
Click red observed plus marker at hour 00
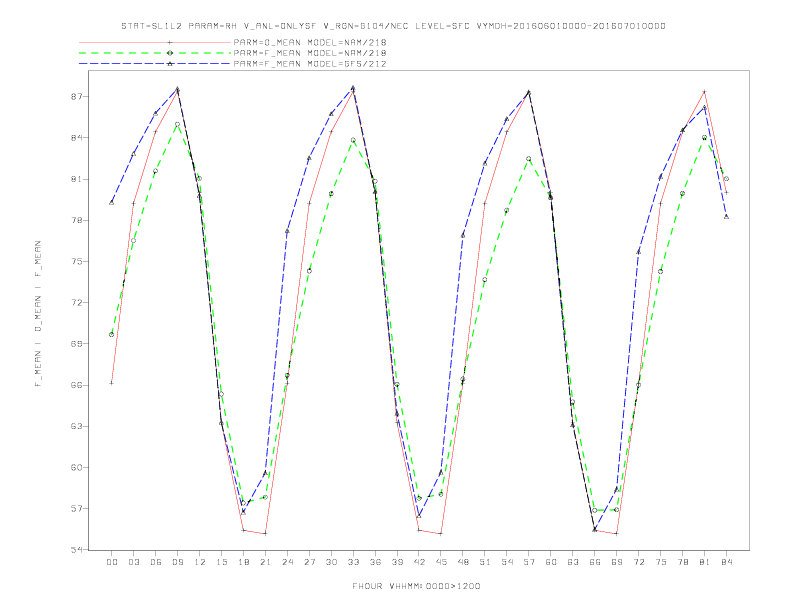tap(112, 383)
